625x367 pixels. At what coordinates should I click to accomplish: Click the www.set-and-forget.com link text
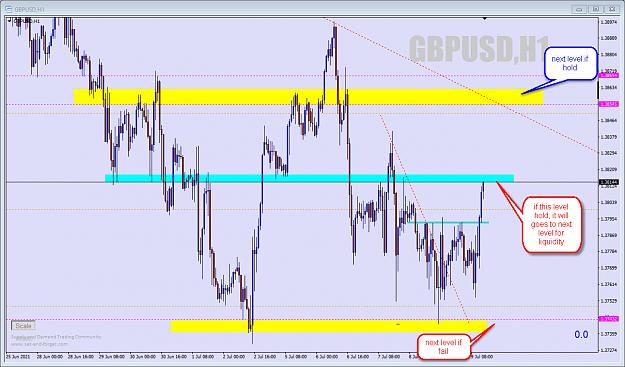pos(39,344)
